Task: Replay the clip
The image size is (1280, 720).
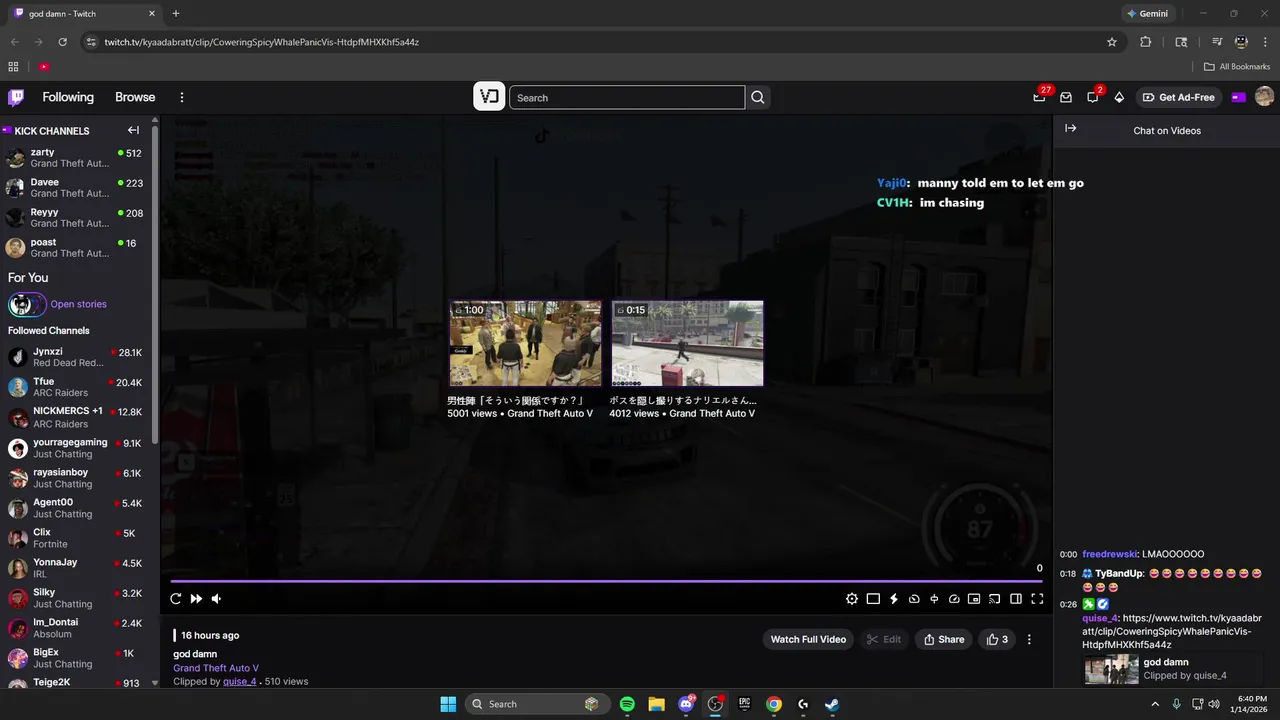Action: pos(176,599)
